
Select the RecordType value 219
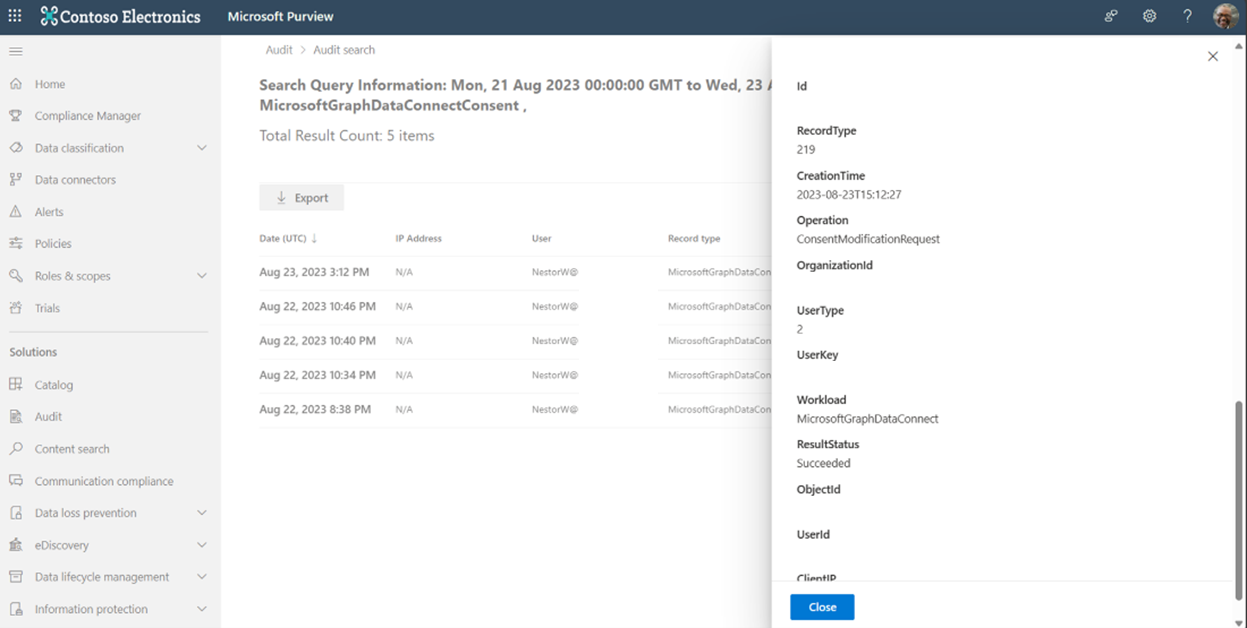click(x=806, y=150)
